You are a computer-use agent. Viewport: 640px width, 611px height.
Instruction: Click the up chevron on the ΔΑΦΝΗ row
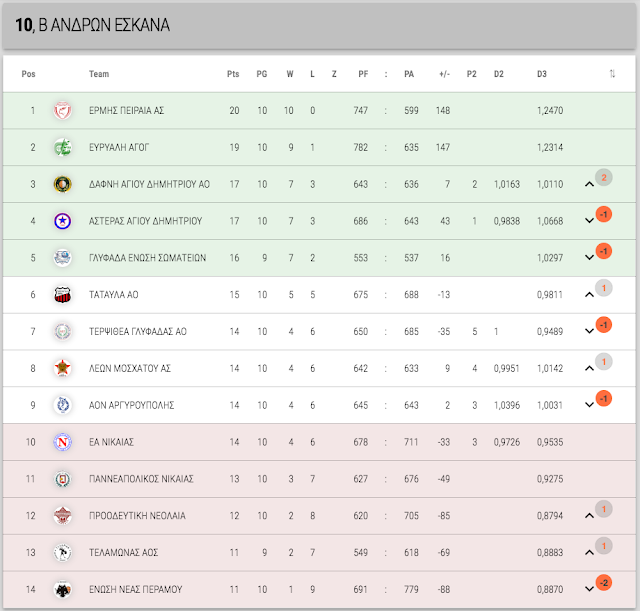tap(589, 184)
